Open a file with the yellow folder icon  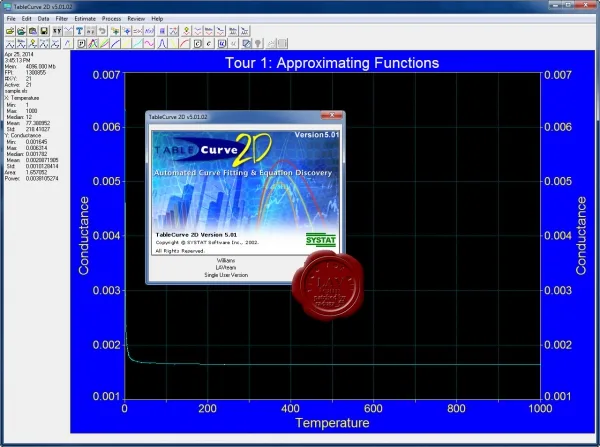10,31
